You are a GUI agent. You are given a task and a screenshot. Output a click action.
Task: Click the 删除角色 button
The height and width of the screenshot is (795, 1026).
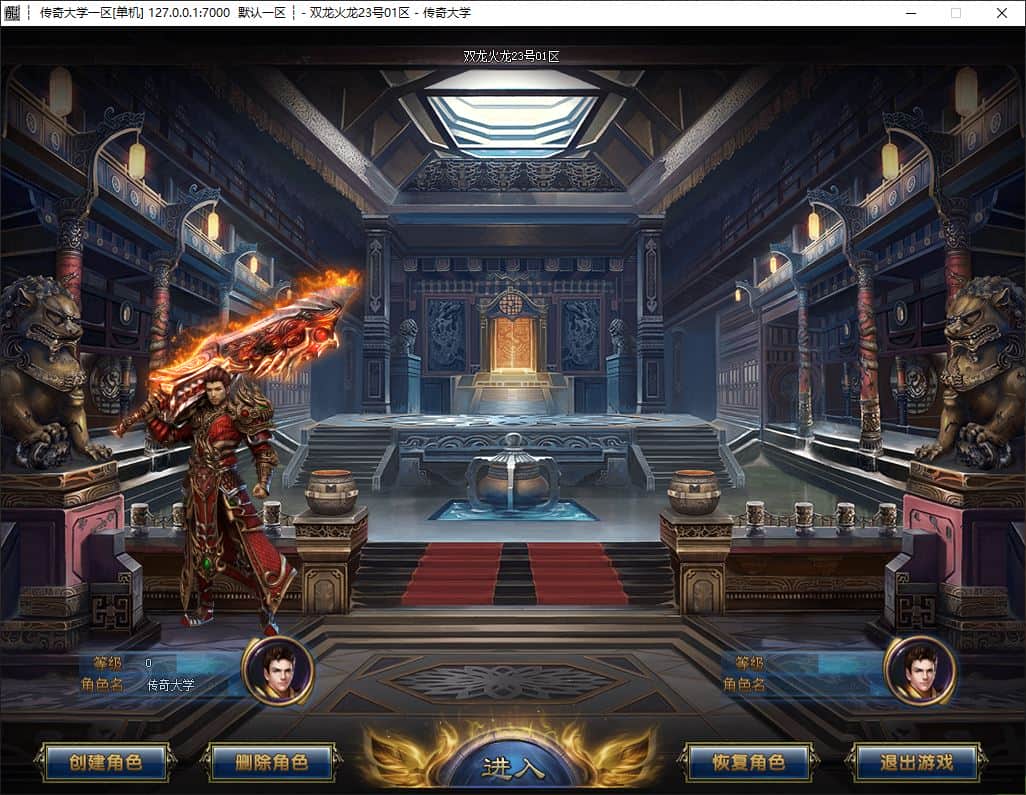coord(271,762)
